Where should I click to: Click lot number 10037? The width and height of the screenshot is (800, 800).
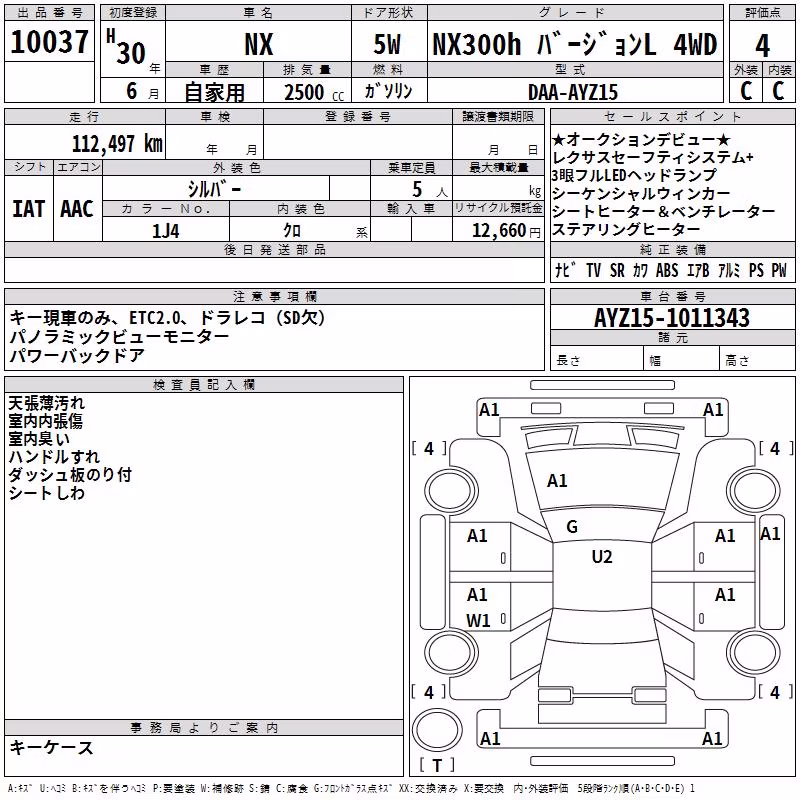49,42
